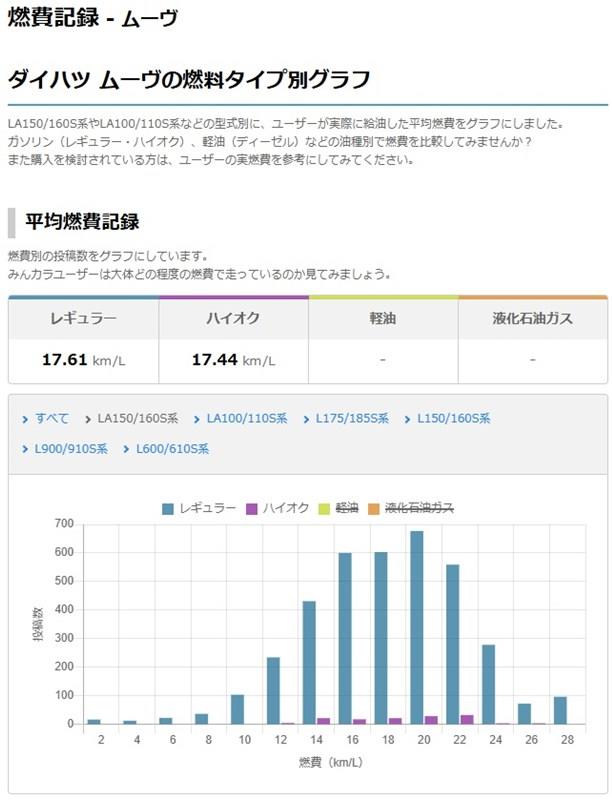
Task: Click the blue bar at 22 km/L
Action: [x=453, y=644]
